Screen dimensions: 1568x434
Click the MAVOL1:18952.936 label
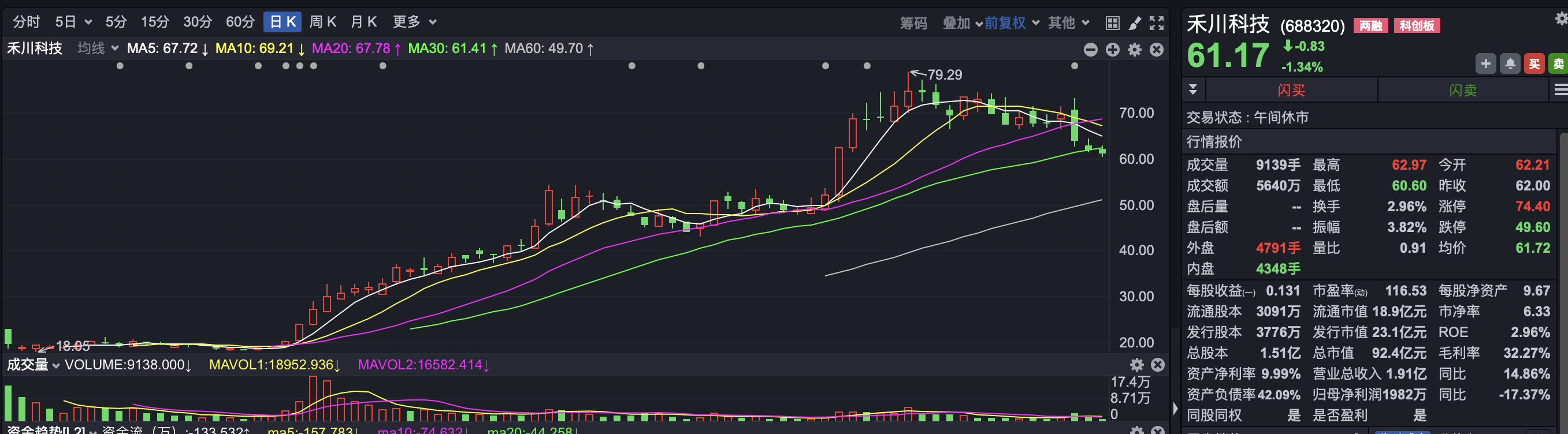click(x=274, y=365)
